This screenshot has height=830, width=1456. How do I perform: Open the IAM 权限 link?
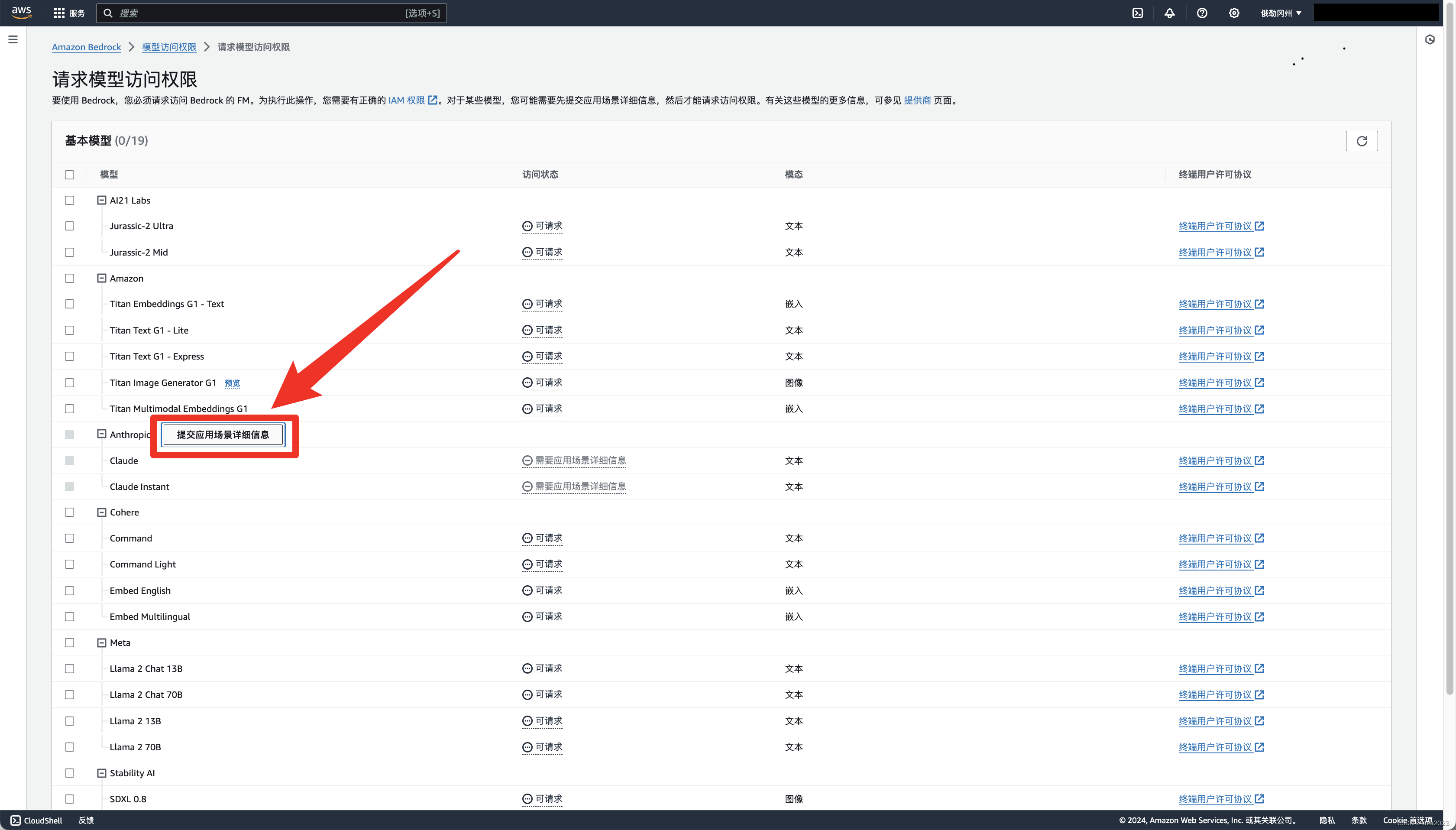click(x=406, y=101)
